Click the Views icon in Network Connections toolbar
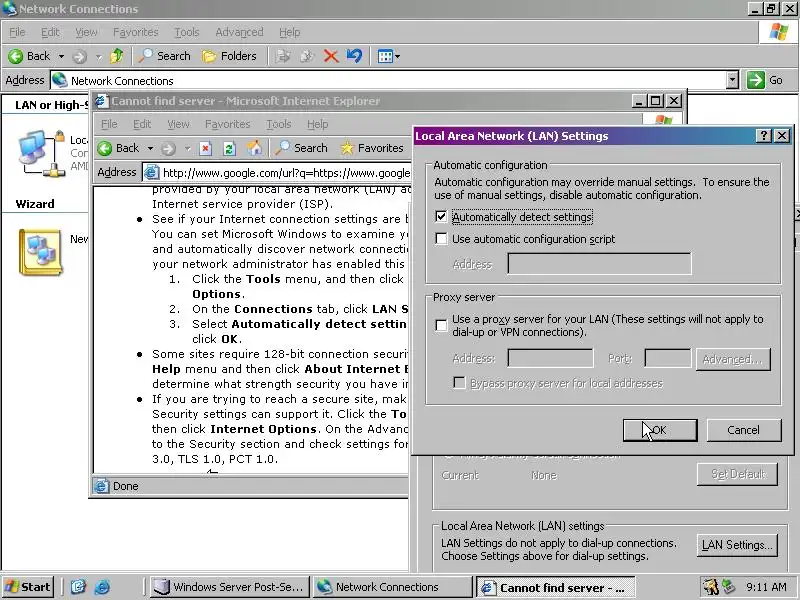800x600 pixels. coord(385,56)
